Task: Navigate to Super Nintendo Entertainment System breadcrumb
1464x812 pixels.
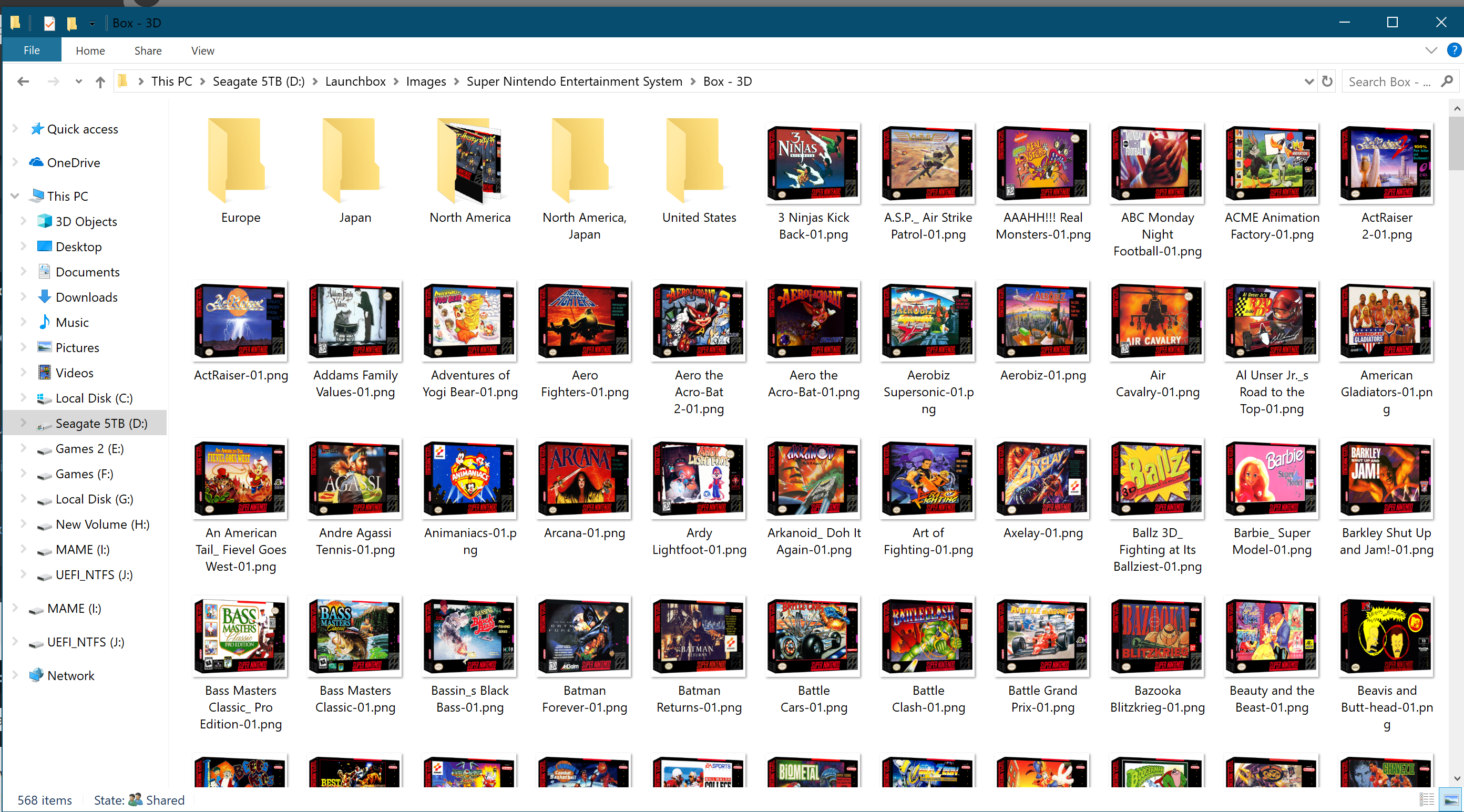Action: pyautogui.click(x=574, y=81)
